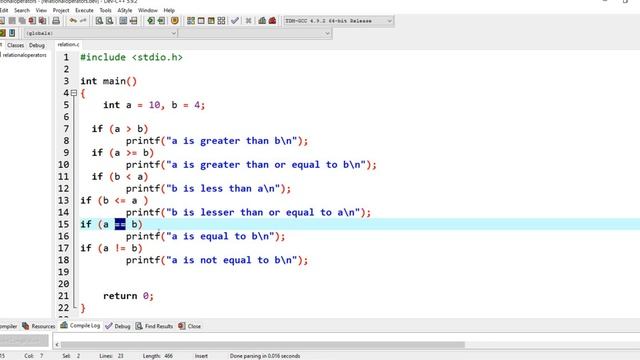Click the 'if (a >= b)' line
Viewport: 640px width, 360px height.
pos(122,153)
